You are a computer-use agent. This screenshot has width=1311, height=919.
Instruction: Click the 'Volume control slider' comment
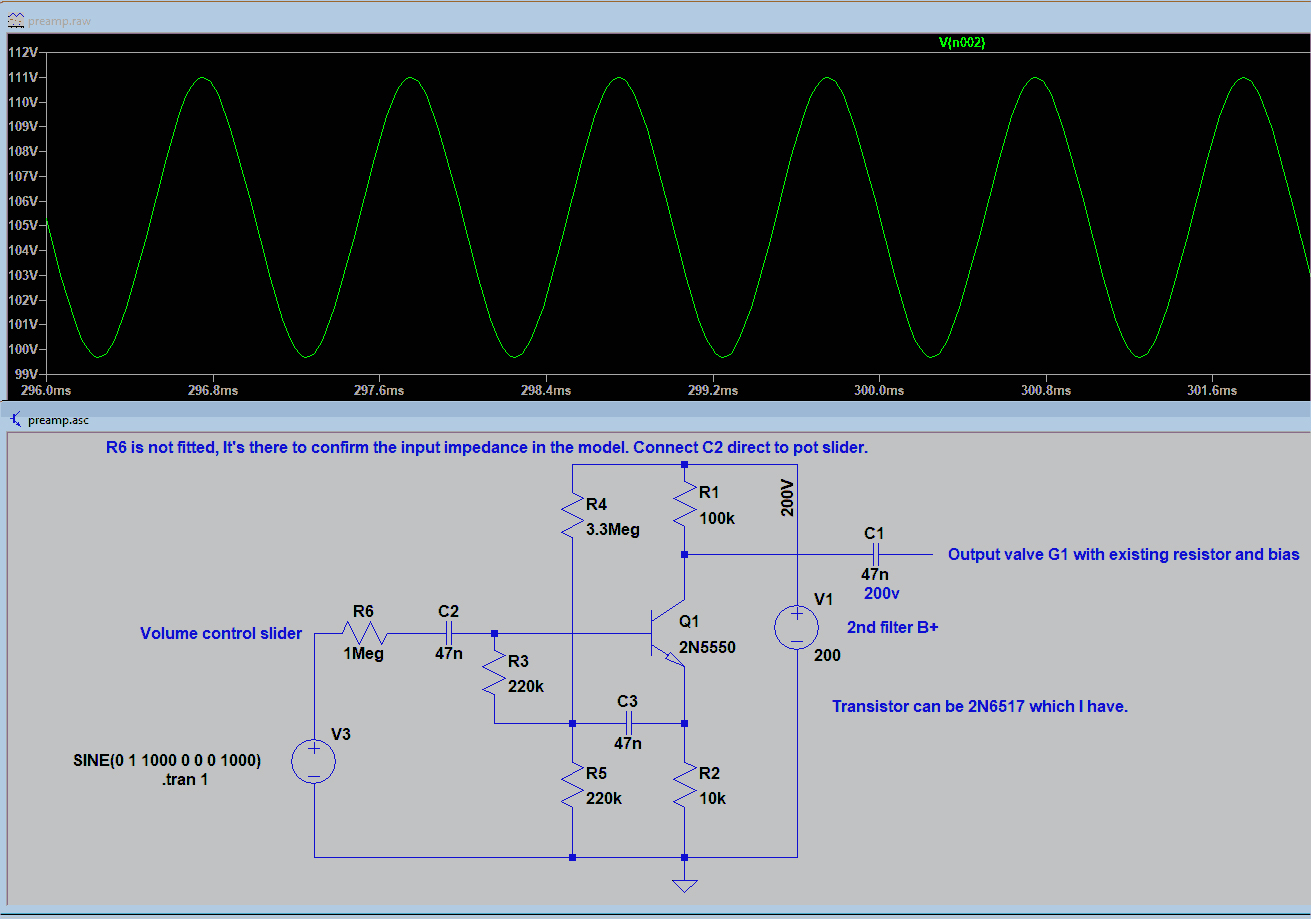[221, 633]
